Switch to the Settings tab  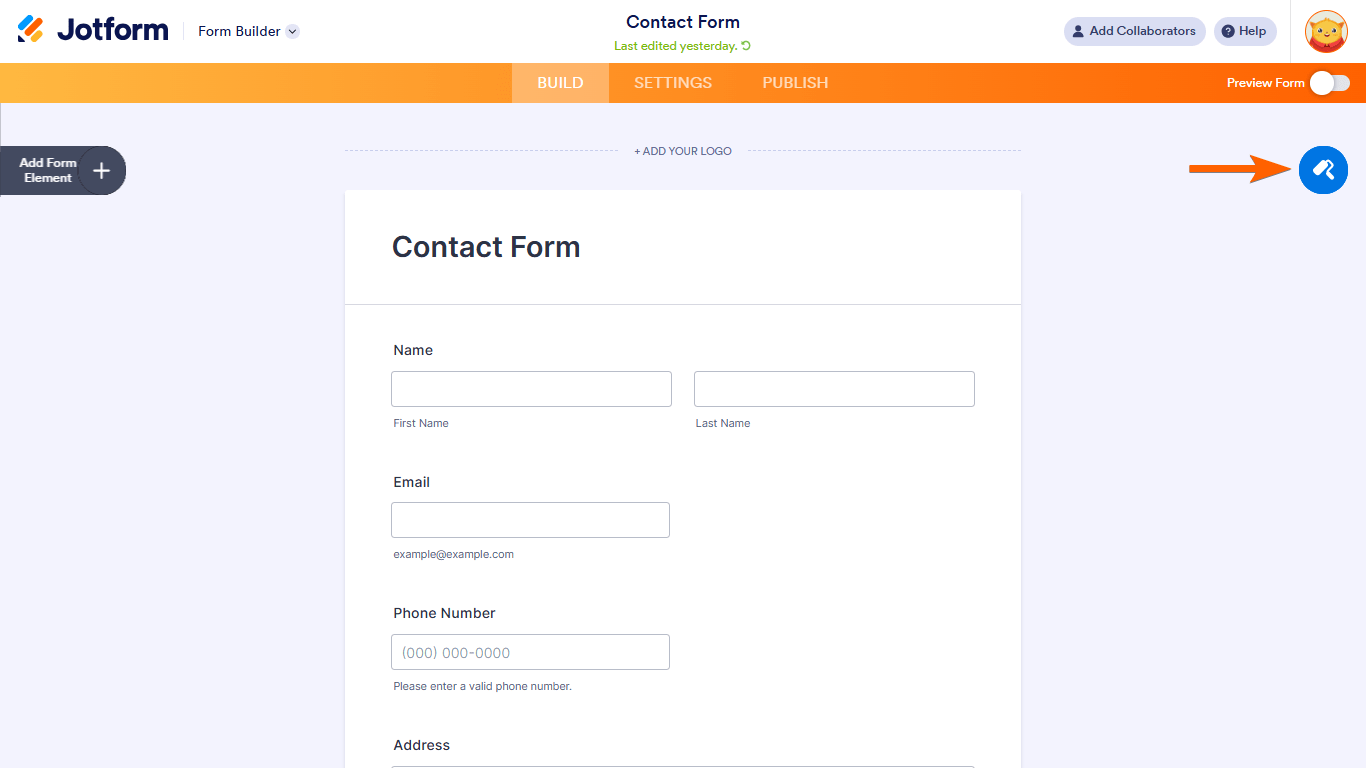(x=673, y=83)
